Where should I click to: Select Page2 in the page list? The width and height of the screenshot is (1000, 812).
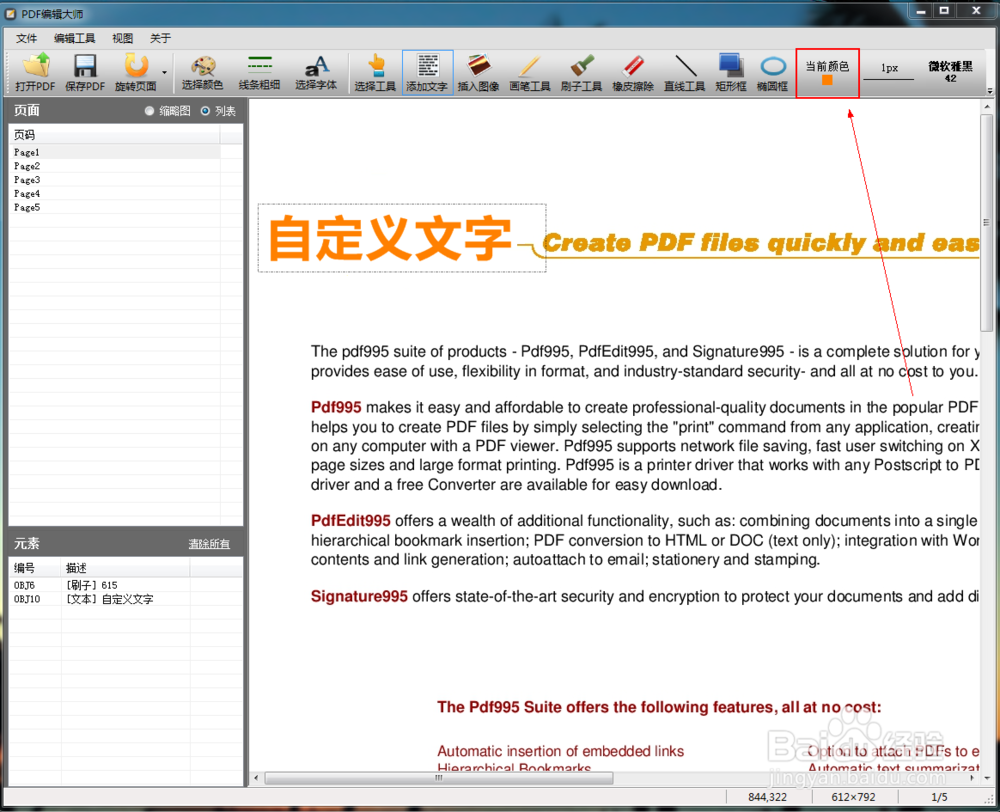(x=115, y=166)
